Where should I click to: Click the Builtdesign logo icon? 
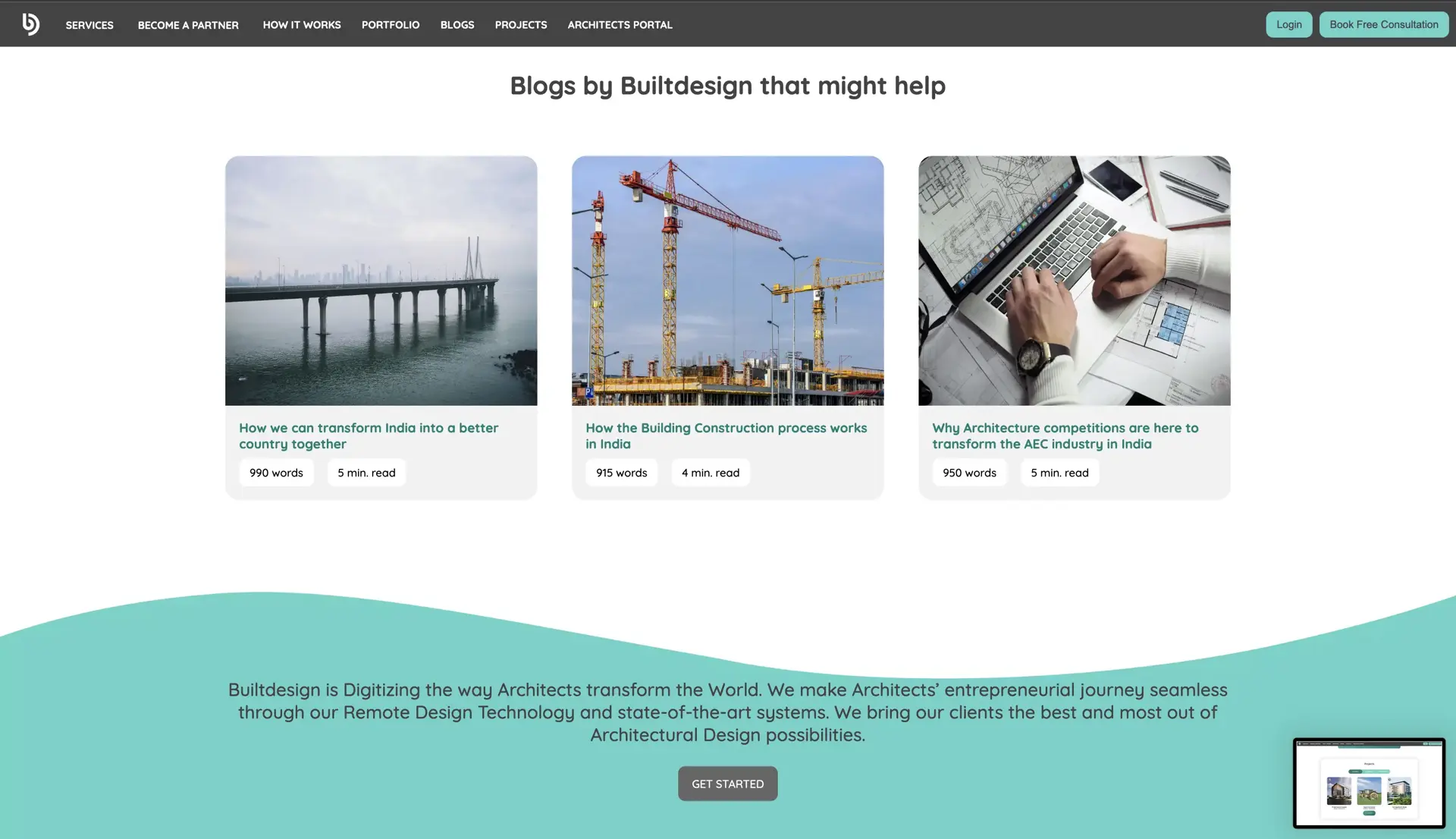(30, 24)
